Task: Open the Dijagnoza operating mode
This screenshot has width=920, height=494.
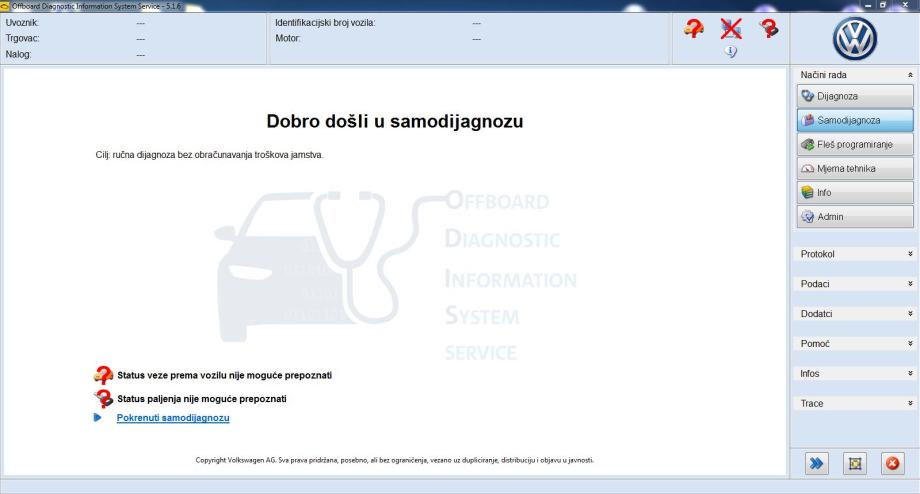Action: click(x=855, y=96)
